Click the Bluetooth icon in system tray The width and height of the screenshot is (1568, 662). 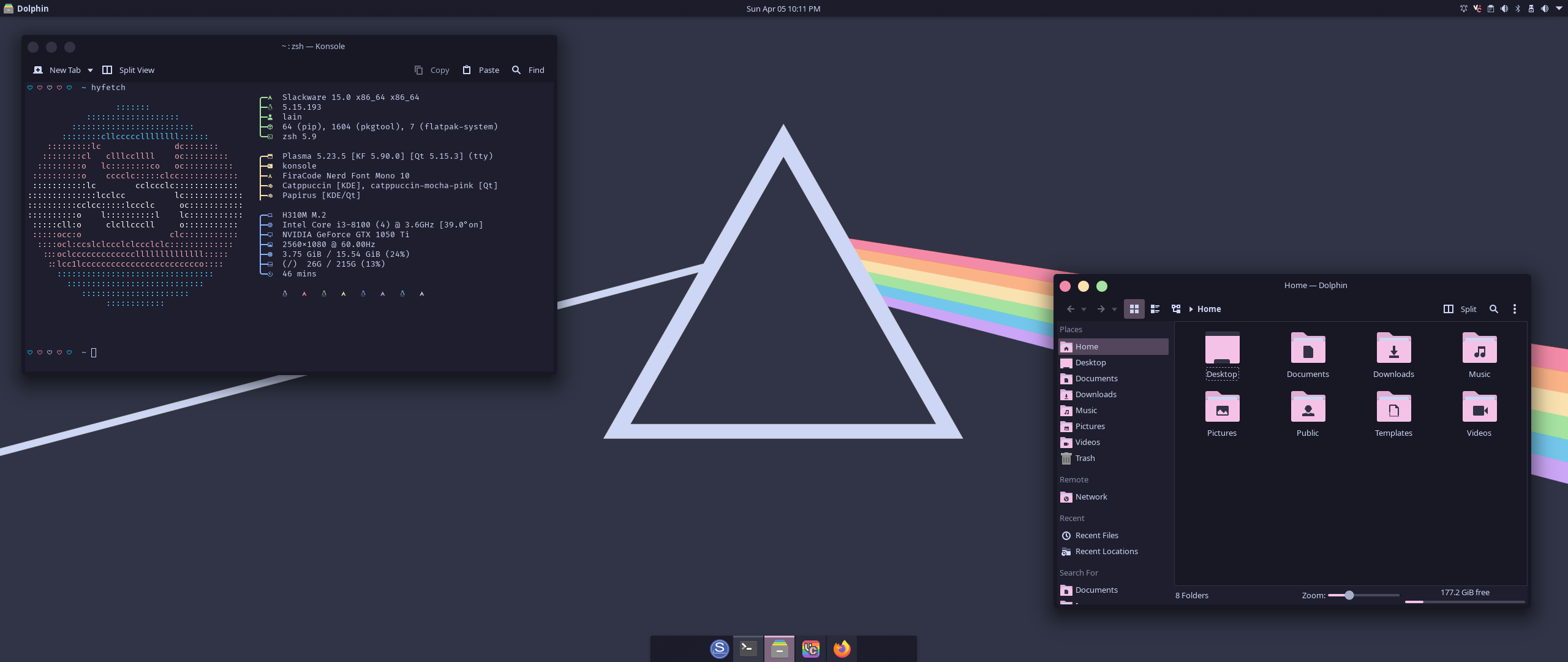pyautogui.click(x=1518, y=9)
